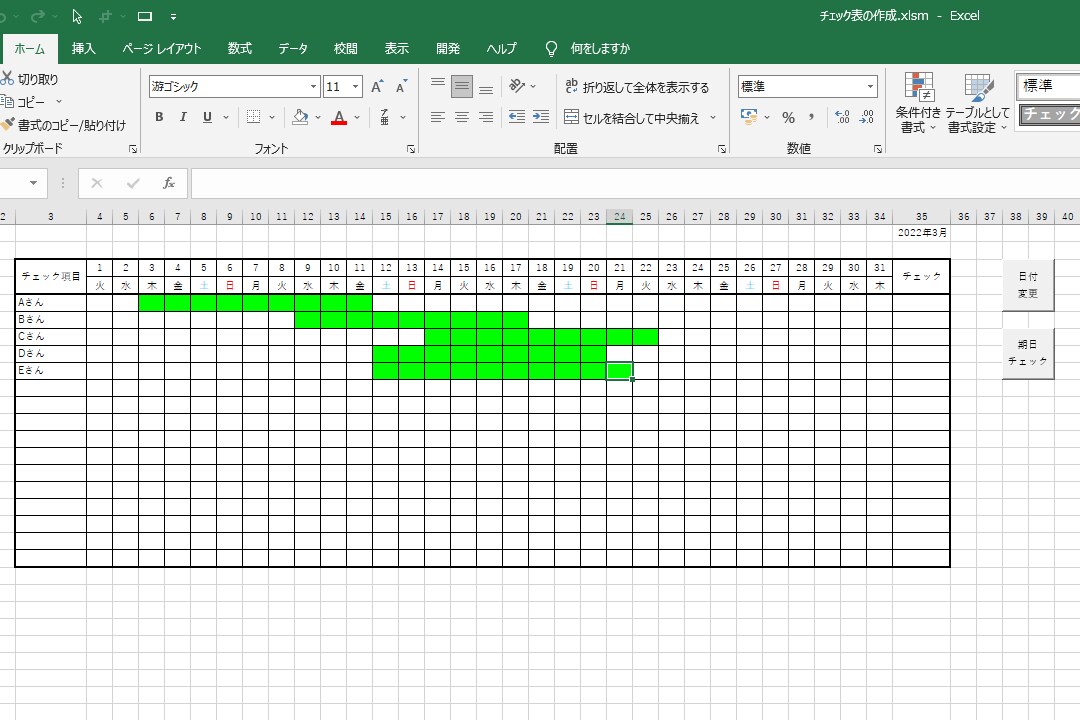The height and width of the screenshot is (720, 1080).
Task: Open the borders dropdown arrow
Action: click(x=272, y=117)
